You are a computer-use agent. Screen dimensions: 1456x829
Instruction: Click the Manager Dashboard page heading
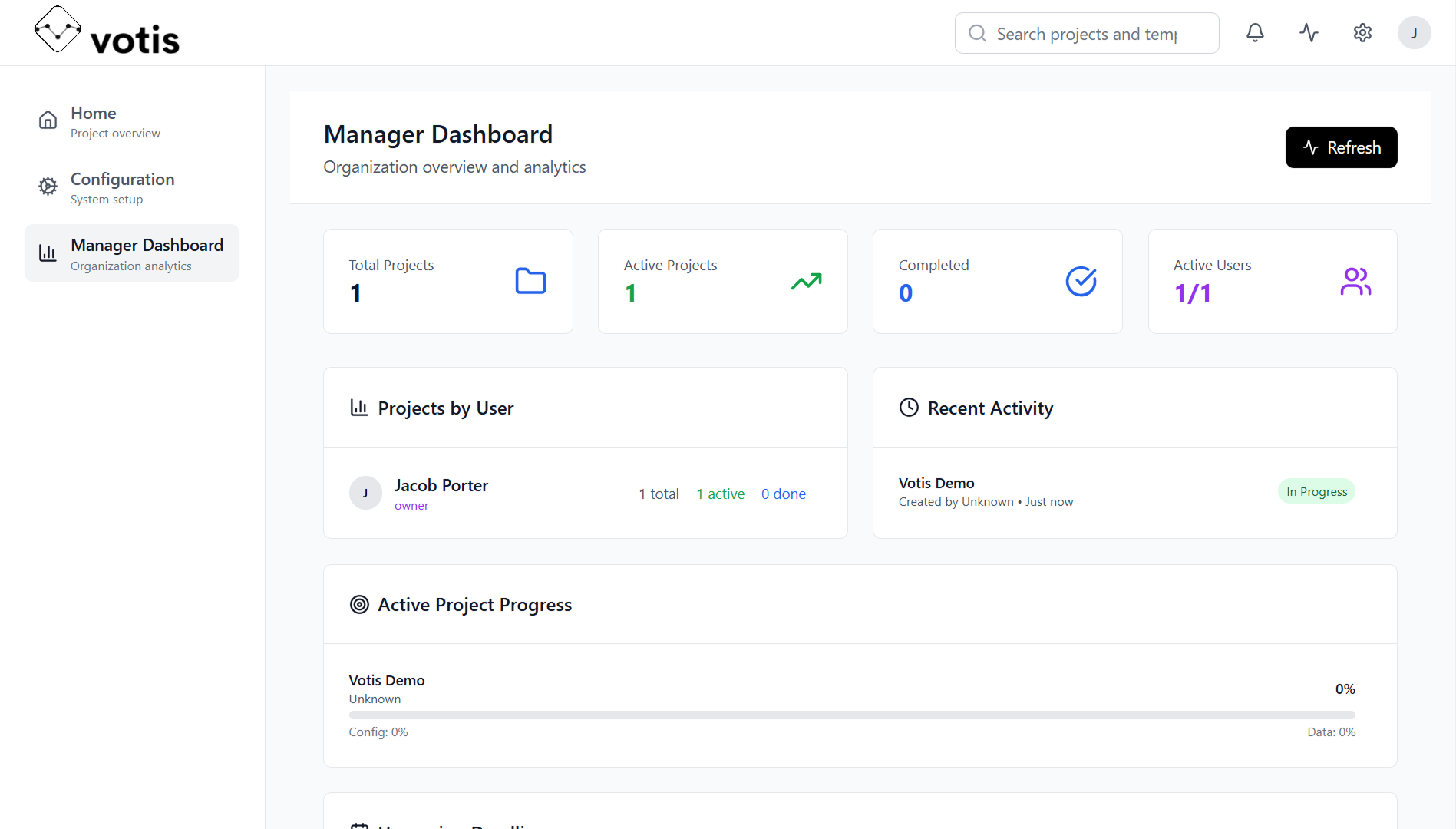point(438,134)
